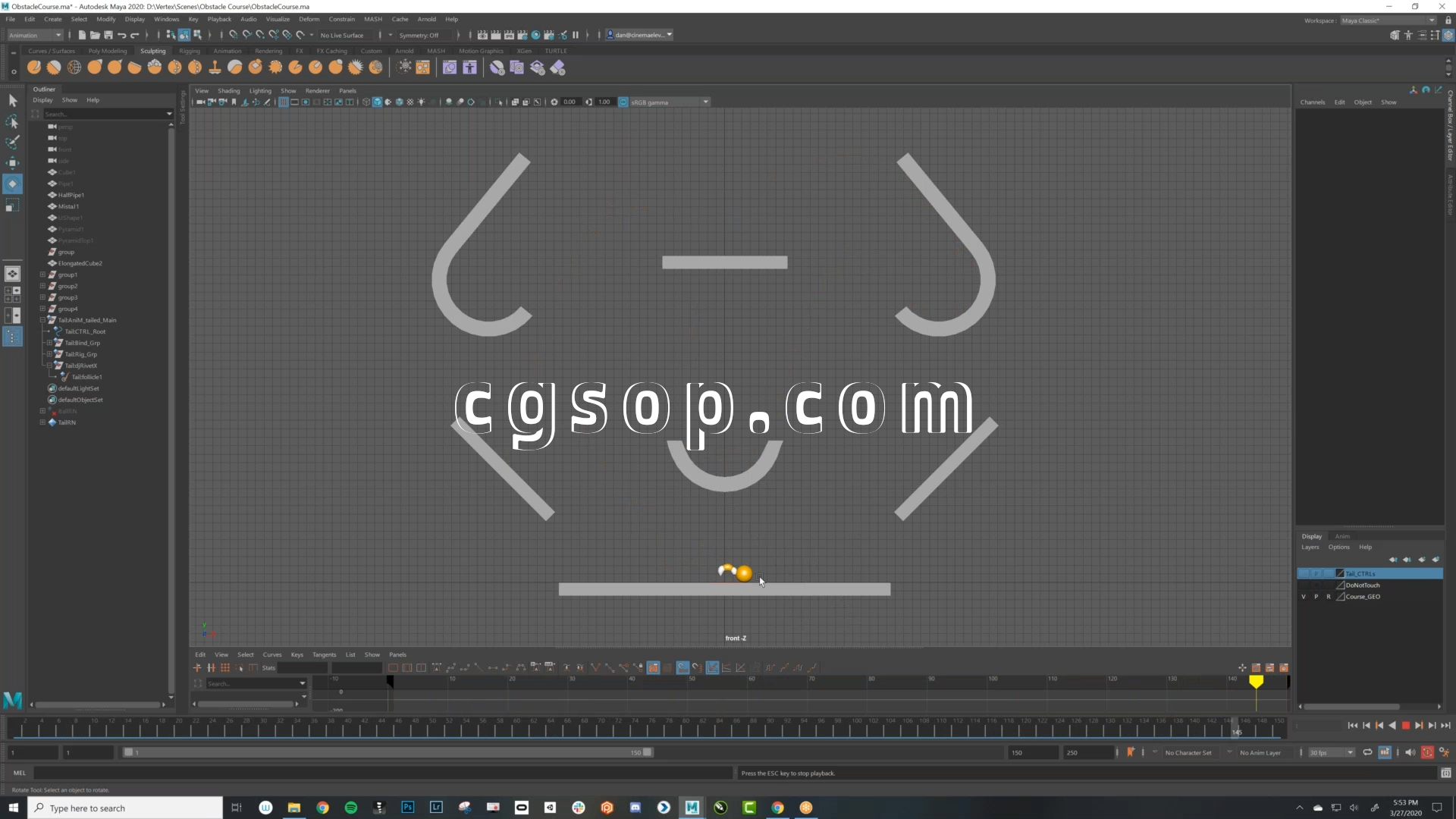Select HalfPipe1 in the Outliner

[x=71, y=195]
